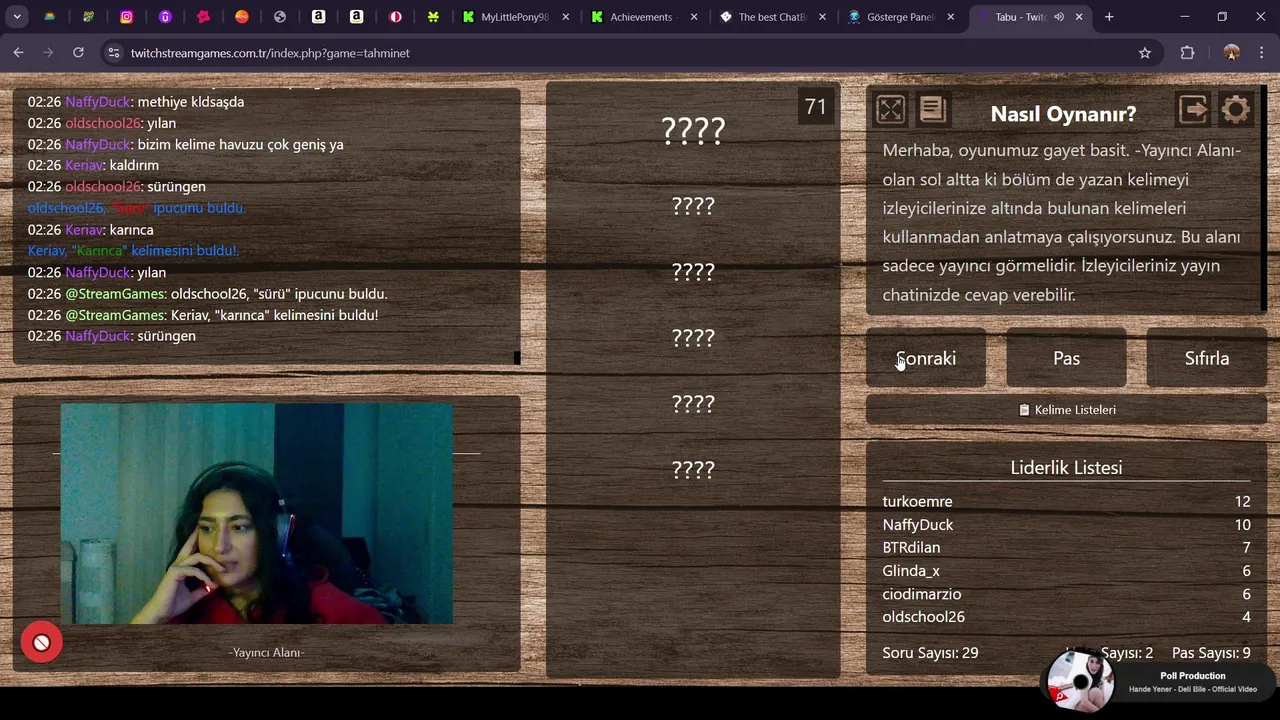Open Kelime Listeleri
Viewport: 1280px width, 720px height.
1066,410
